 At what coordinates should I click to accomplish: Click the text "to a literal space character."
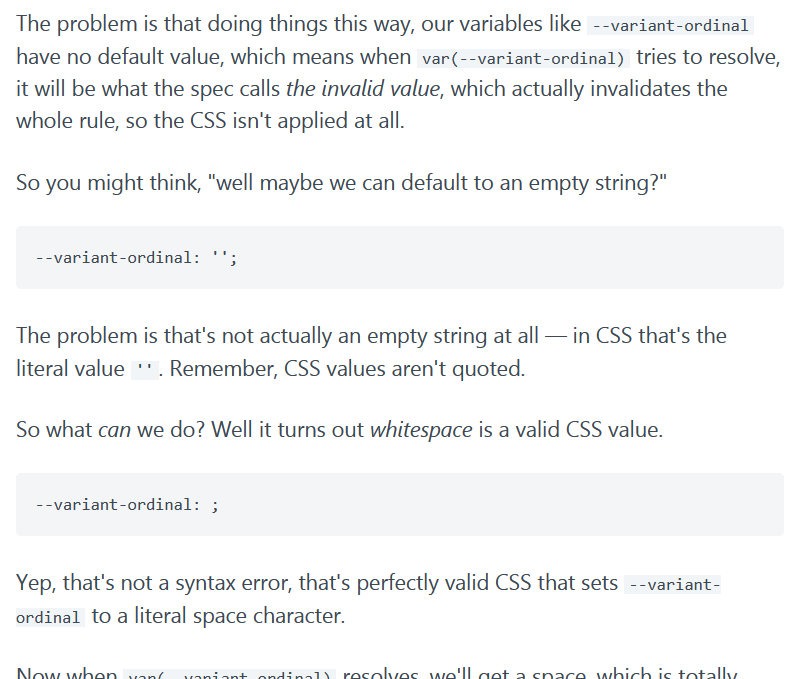[218, 616]
